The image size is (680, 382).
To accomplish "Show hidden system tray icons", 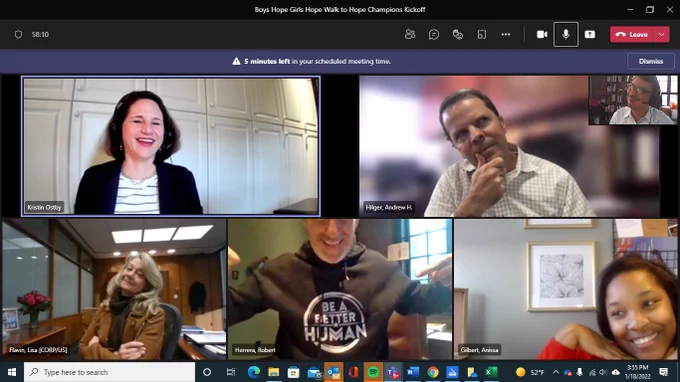I will (556, 372).
